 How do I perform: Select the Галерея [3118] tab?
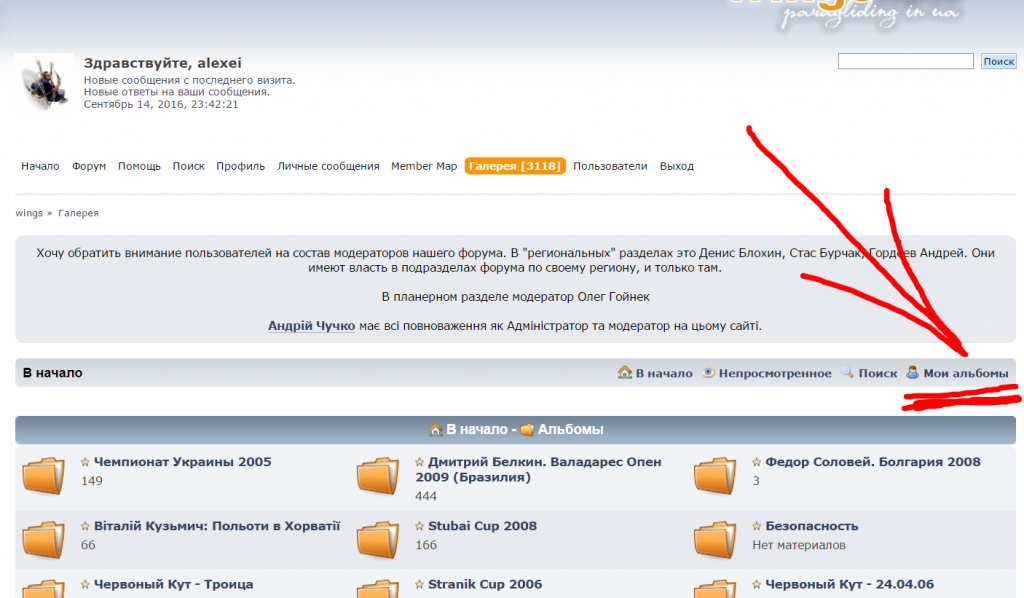(x=515, y=166)
